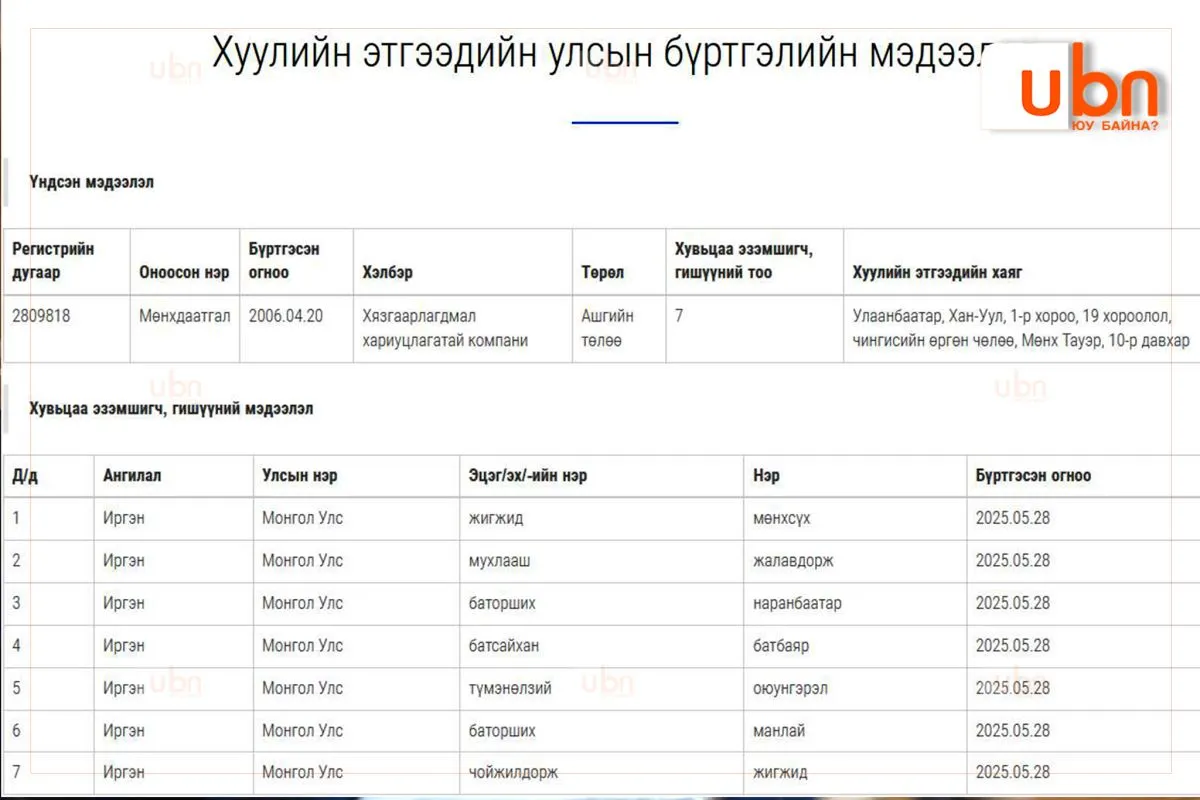
Task: Click row number 2 in the Д/д column
Action: tap(16, 561)
